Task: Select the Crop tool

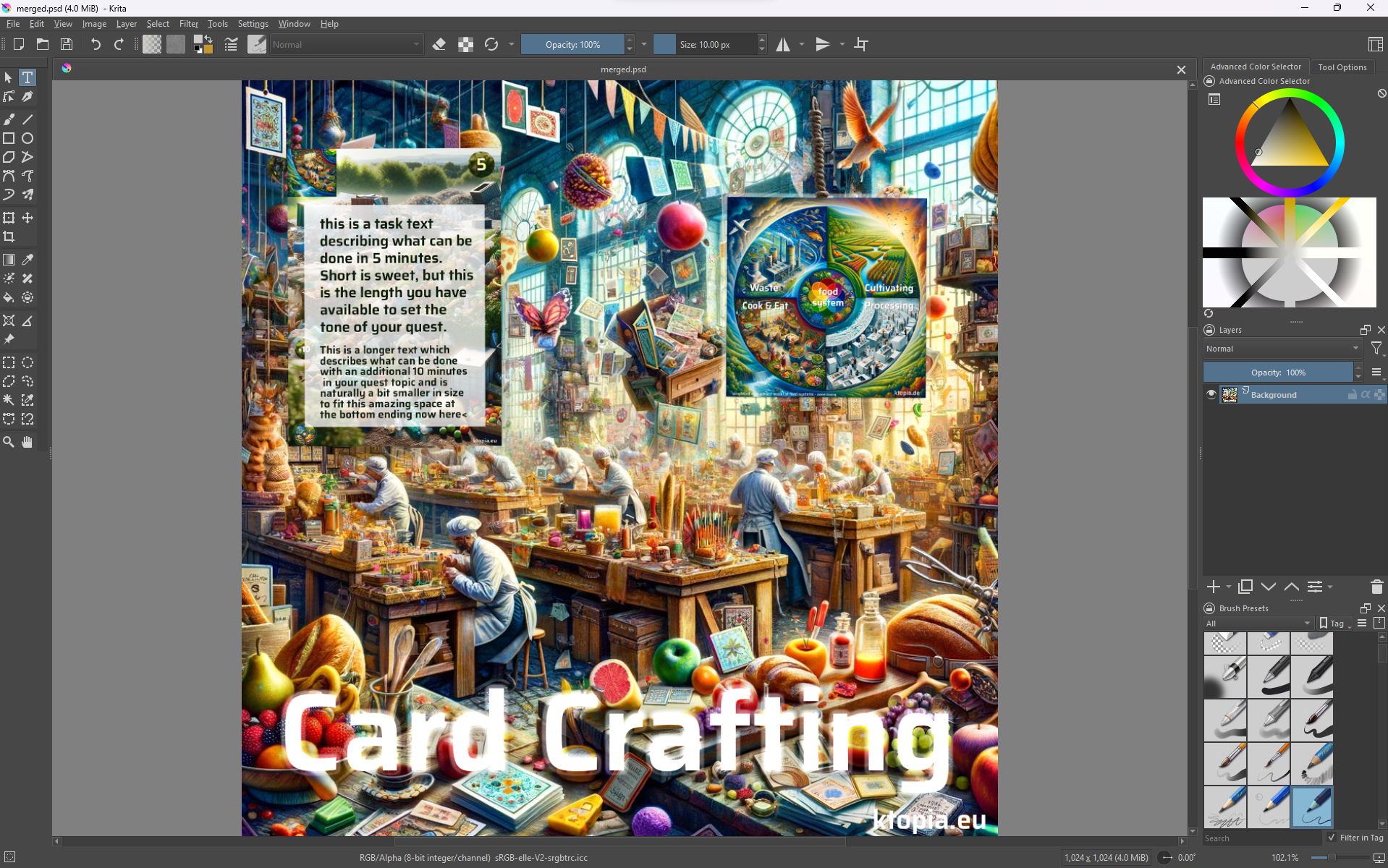Action: tap(9, 237)
